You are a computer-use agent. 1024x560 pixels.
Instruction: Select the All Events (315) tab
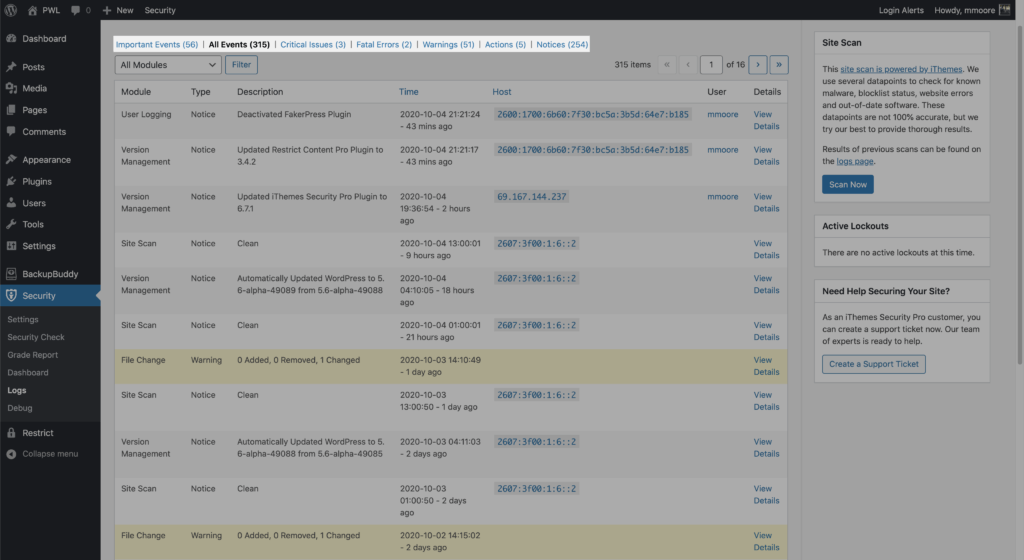coord(239,44)
